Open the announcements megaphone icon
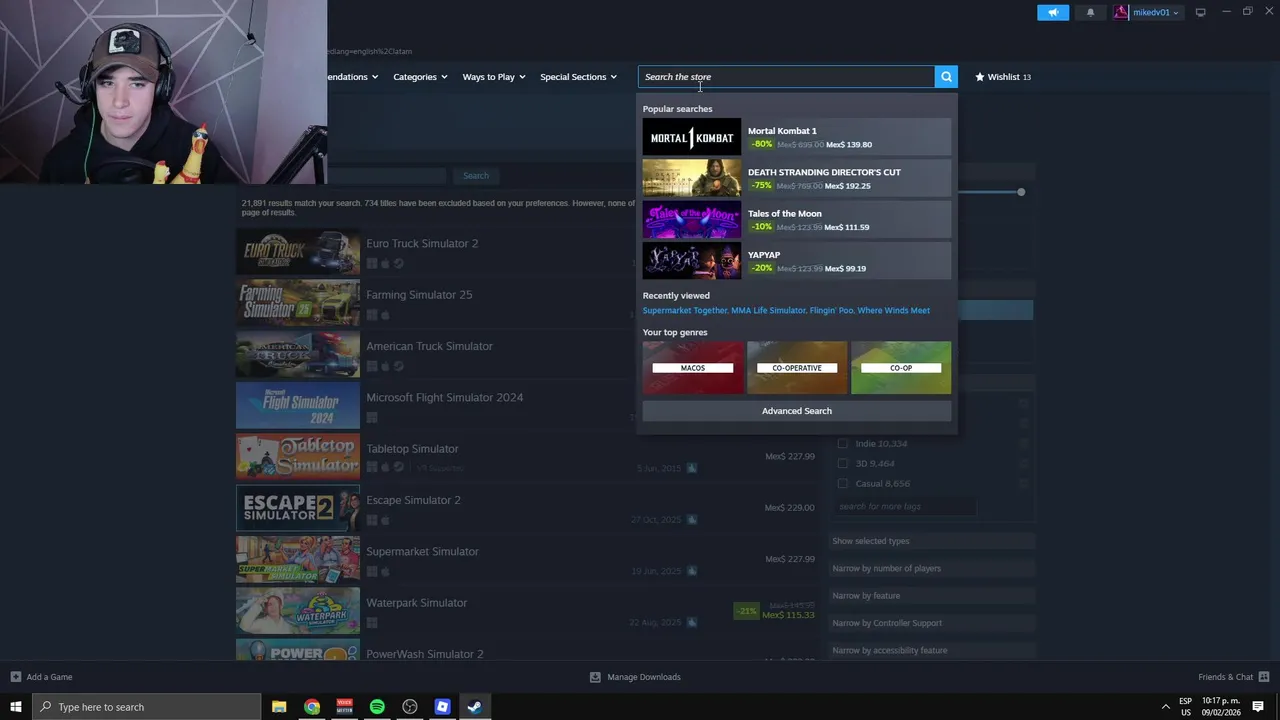 pyautogui.click(x=1053, y=13)
